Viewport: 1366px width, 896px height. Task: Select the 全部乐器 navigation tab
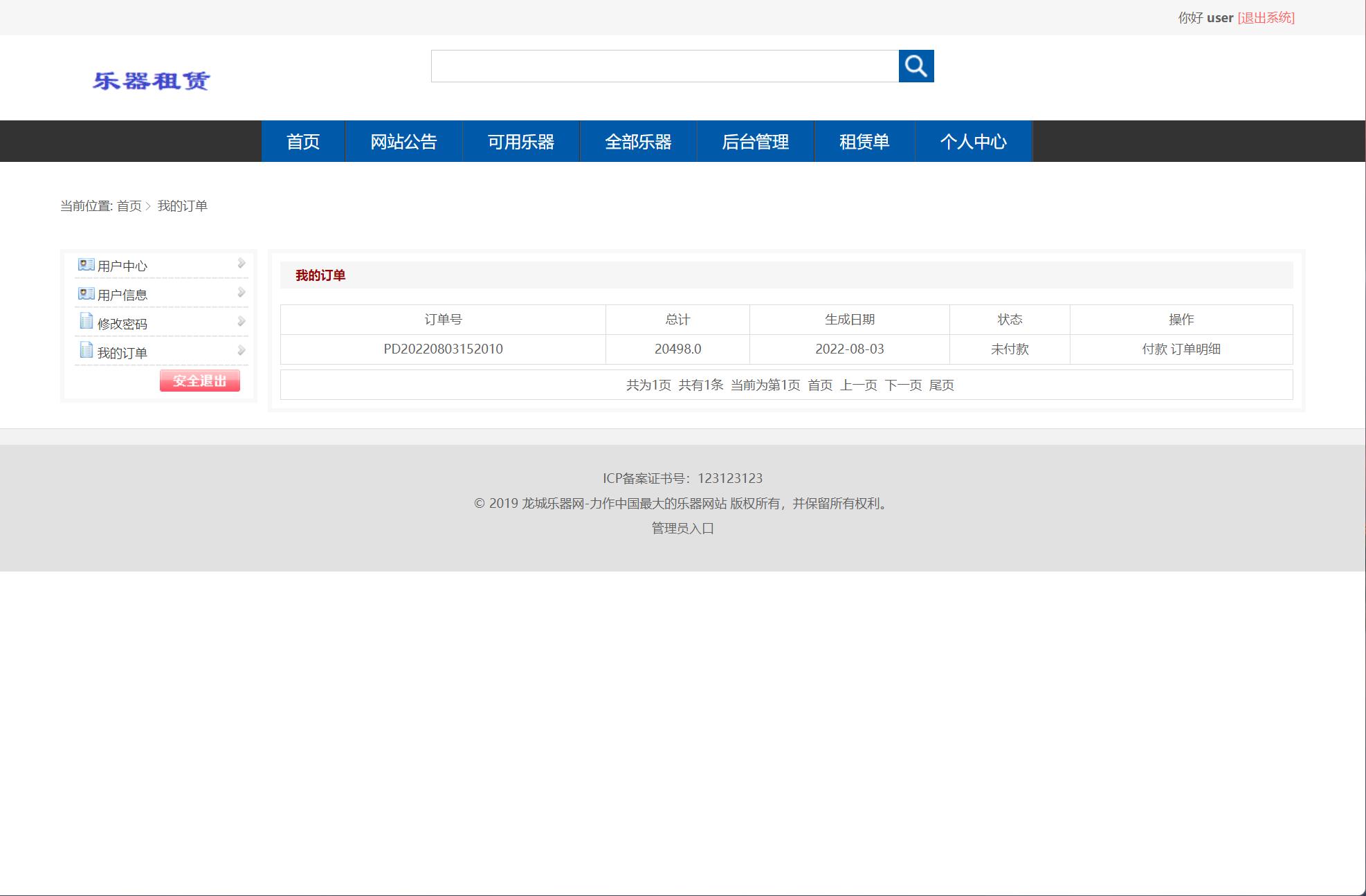pyautogui.click(x=638, y=141)
